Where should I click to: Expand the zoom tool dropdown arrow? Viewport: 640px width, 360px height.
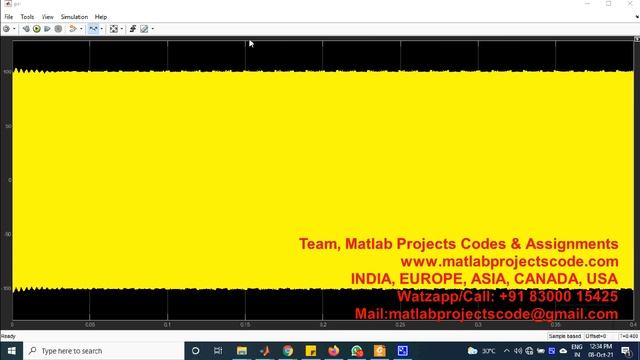coord(102,29)
